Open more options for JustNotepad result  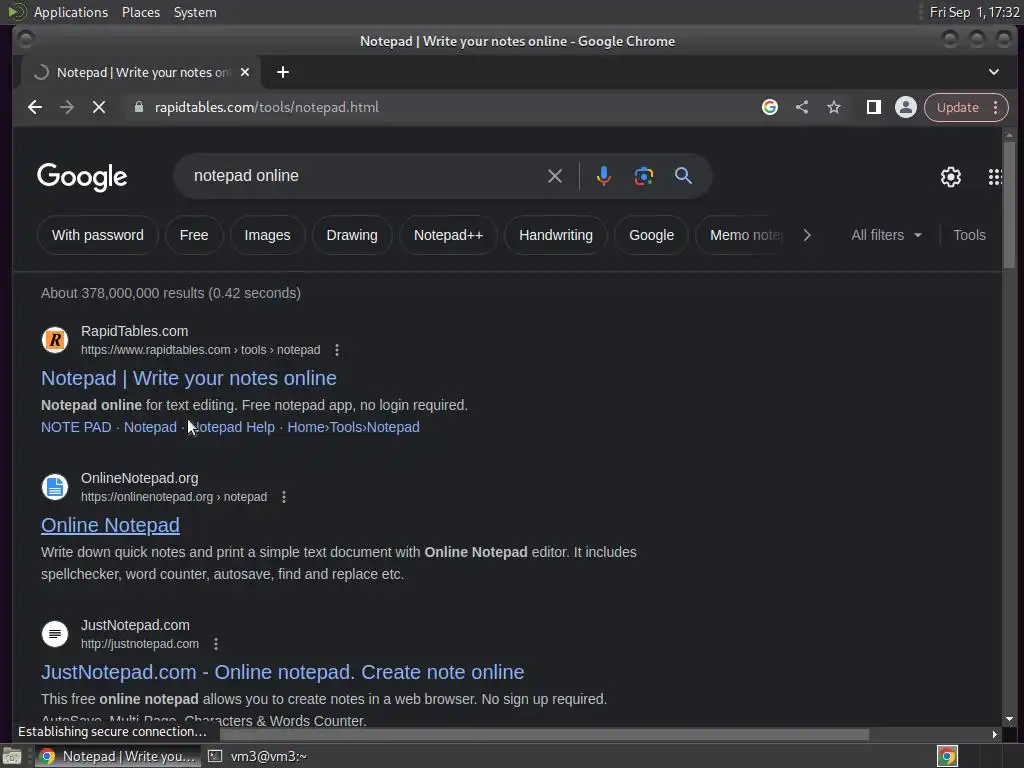(x=216, y=644)
